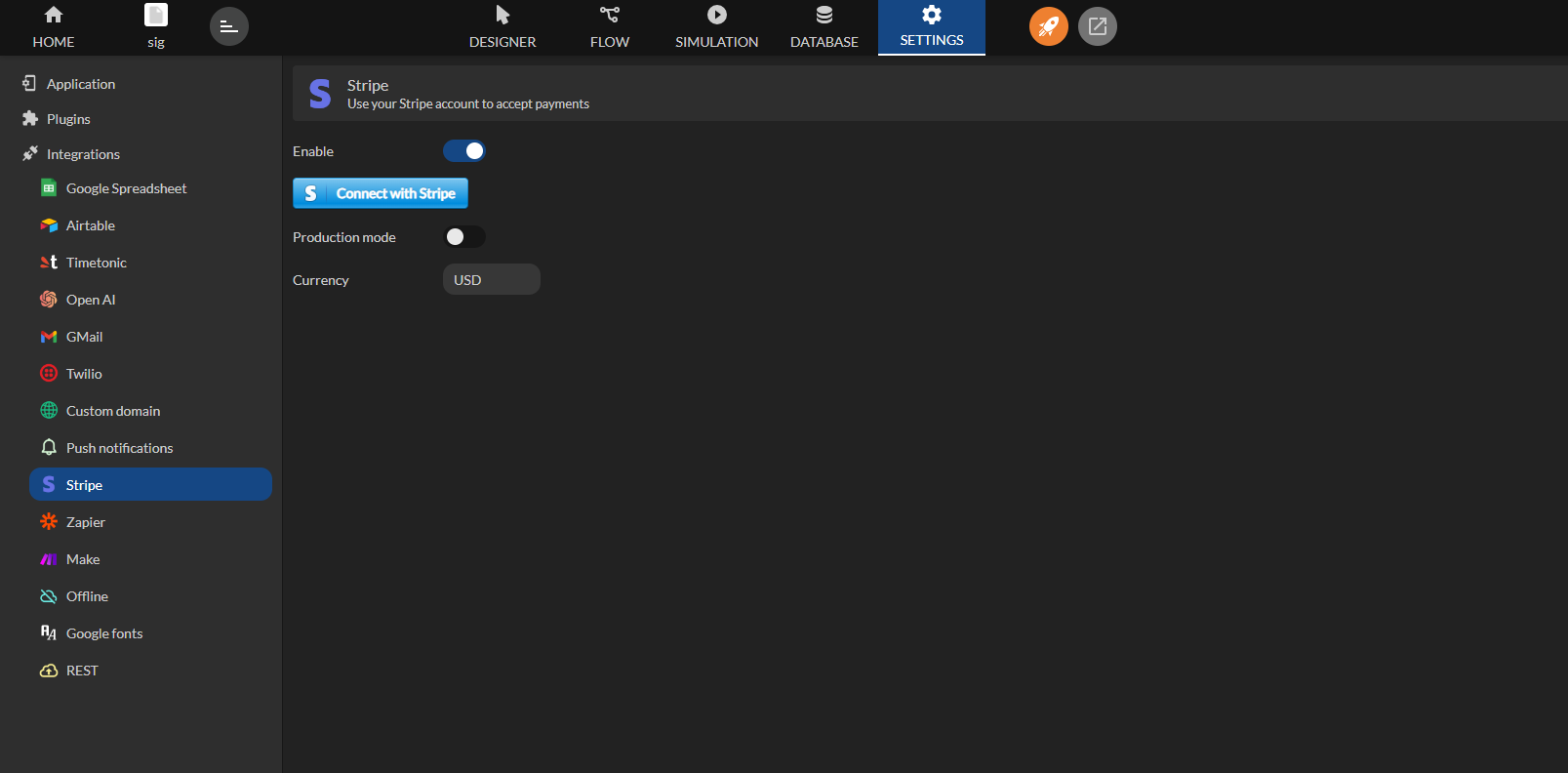The image size is (1568, 773).
Task: Switch to the DESIGNER tab
Action: point(503,27)
